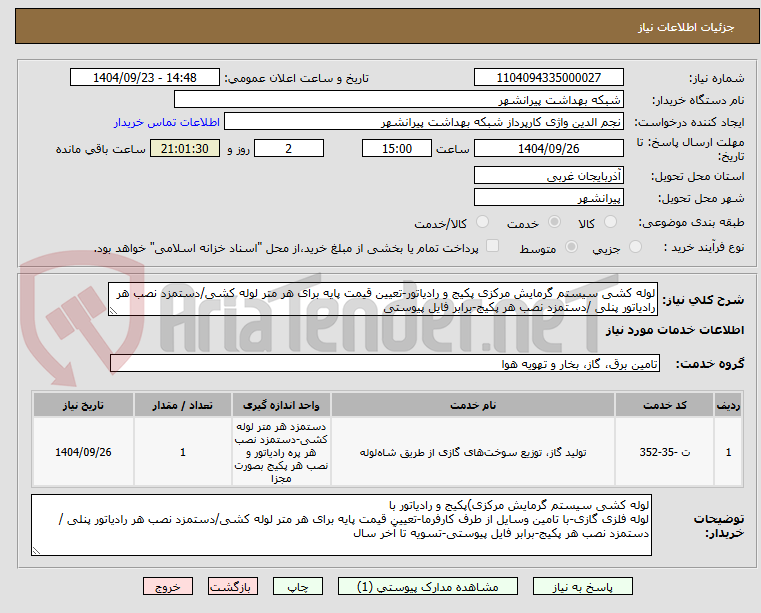The height and width of the screenshot is (613, 761).
Task: Click the remaining time field 21:01:30
Action: [x=185, y=148]
